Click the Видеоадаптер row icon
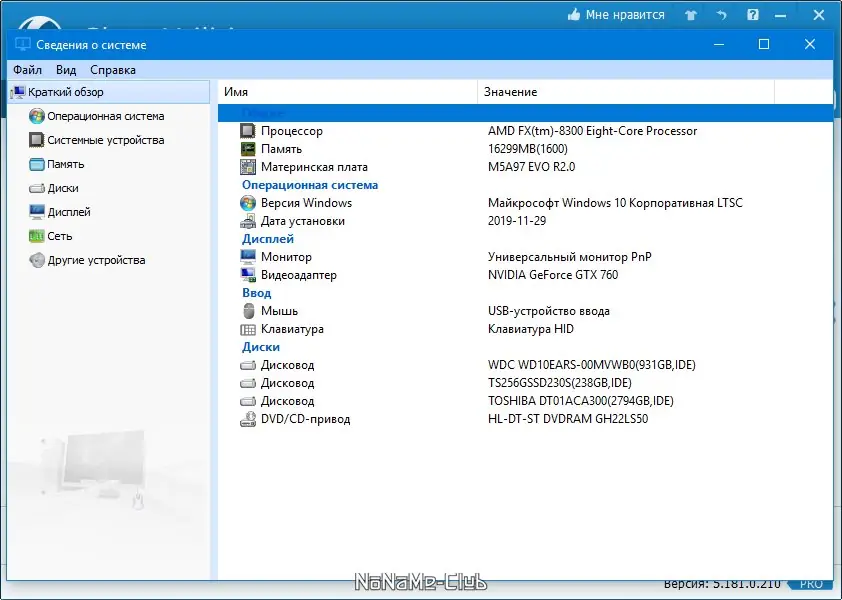The image size is (842, 600). [x=248, y=274]
